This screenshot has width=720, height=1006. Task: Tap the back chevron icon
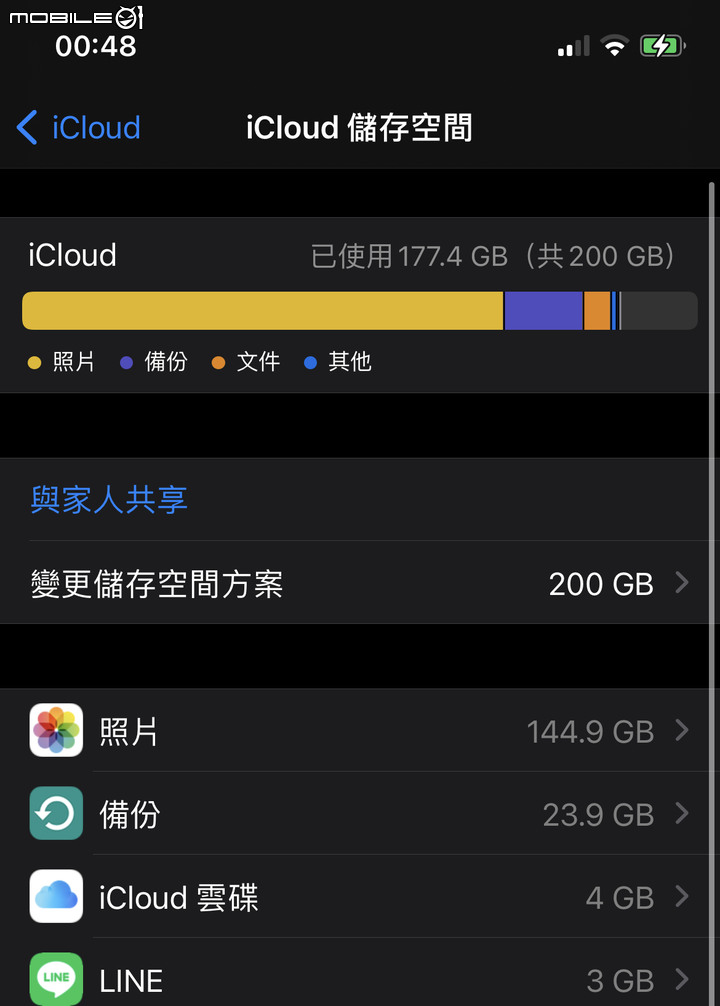coord(27,127)
